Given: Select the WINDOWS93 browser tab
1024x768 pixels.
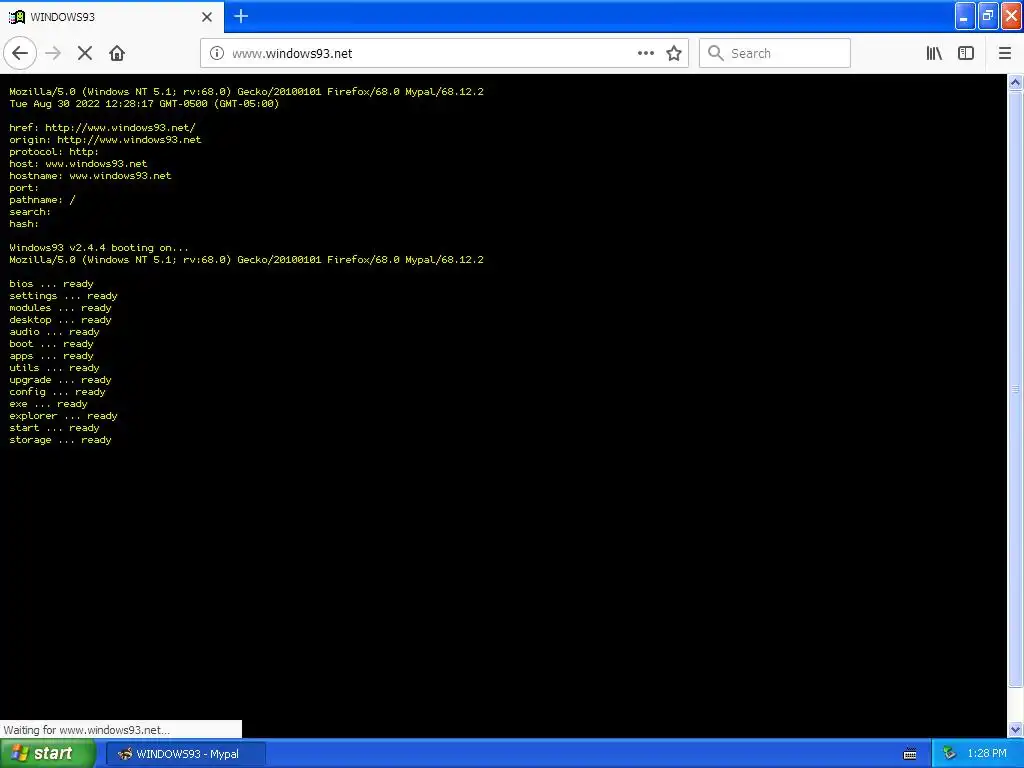Looking at the screenshot, I should [112, 17].
